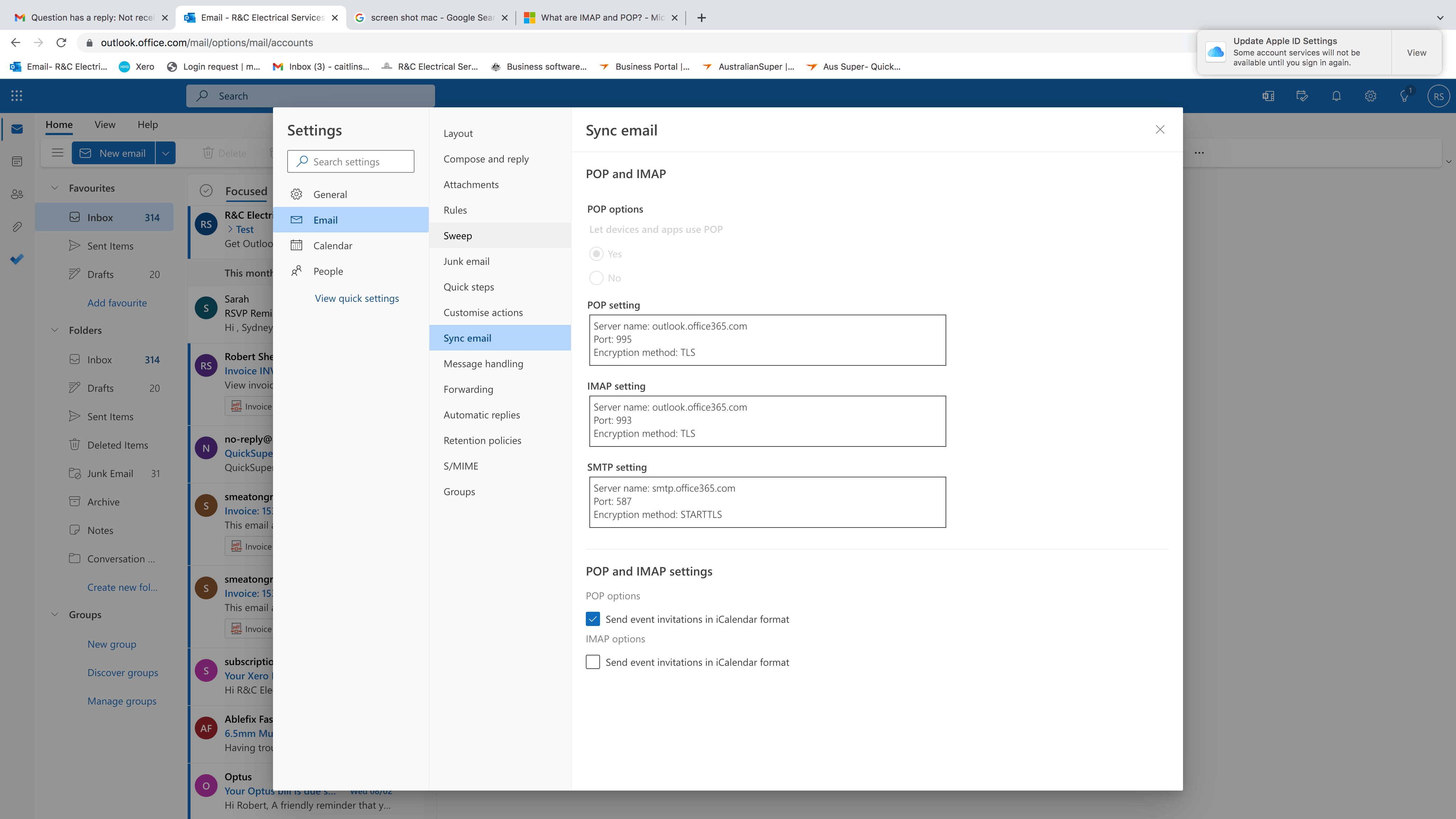Uncheck POP iCalendar format invitations checkbox
The height and width of the screenshot is (819, 1456).
[592, 619]
